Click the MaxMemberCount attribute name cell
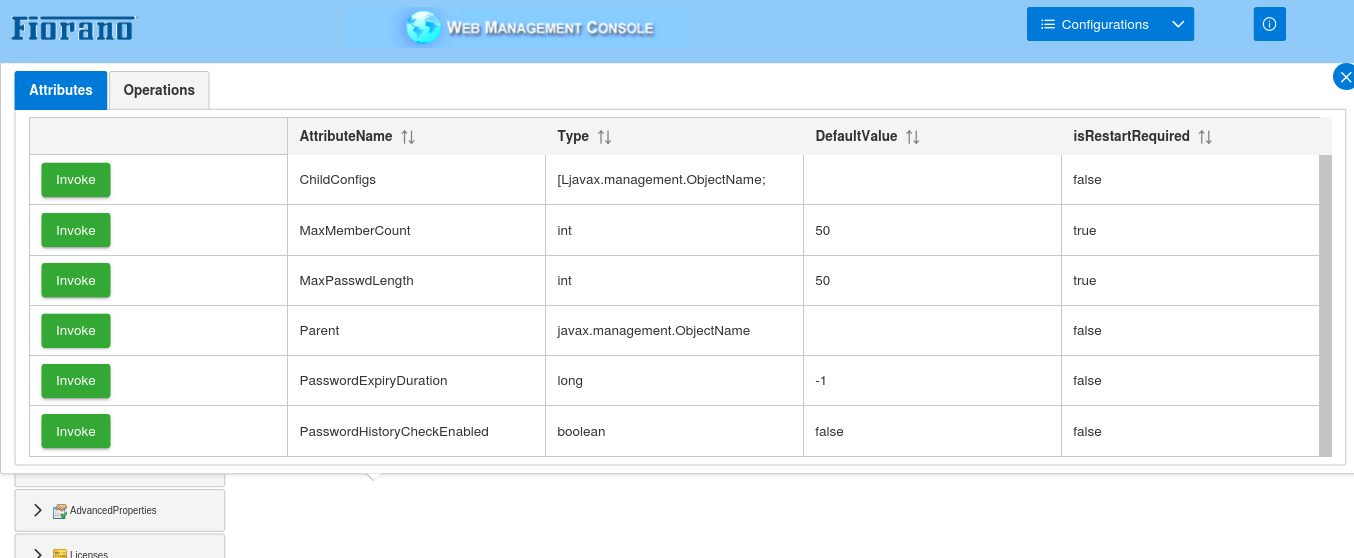 tap(416, 230)
